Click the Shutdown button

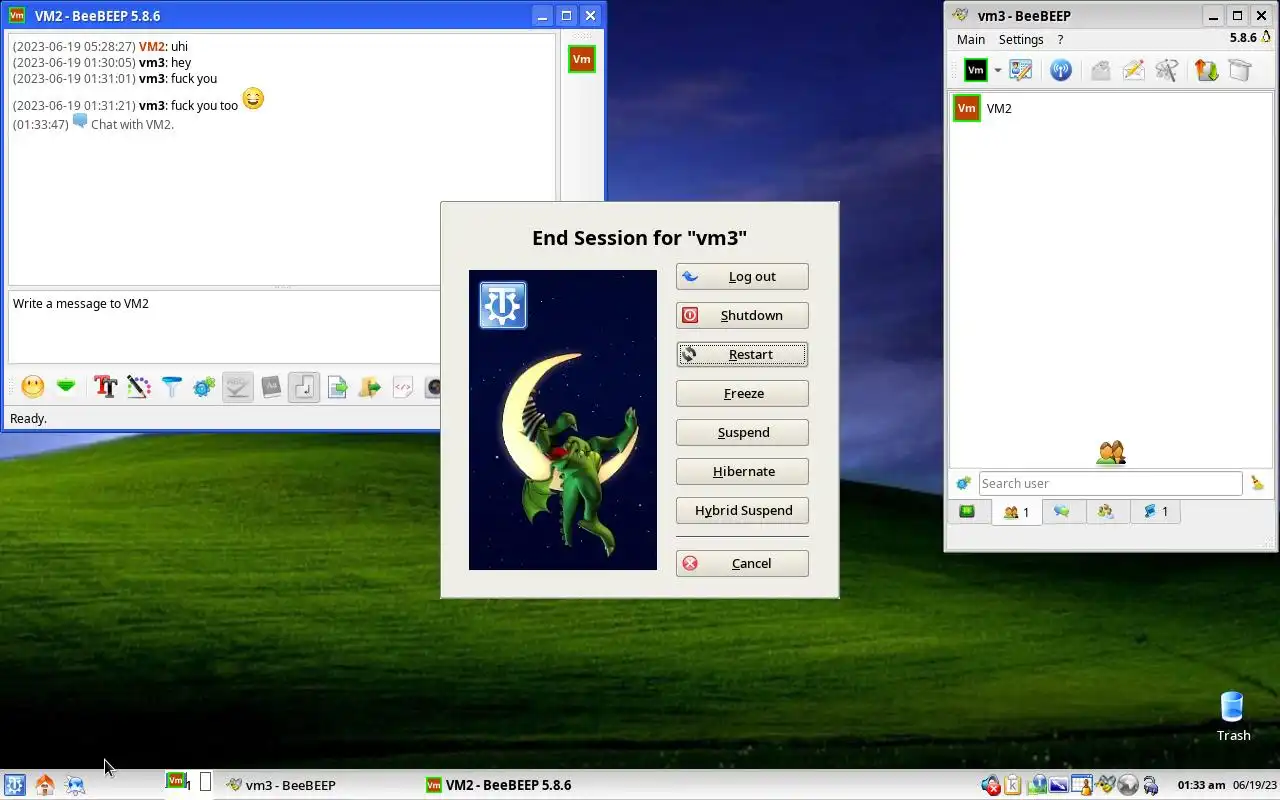[x=742, y=315]
